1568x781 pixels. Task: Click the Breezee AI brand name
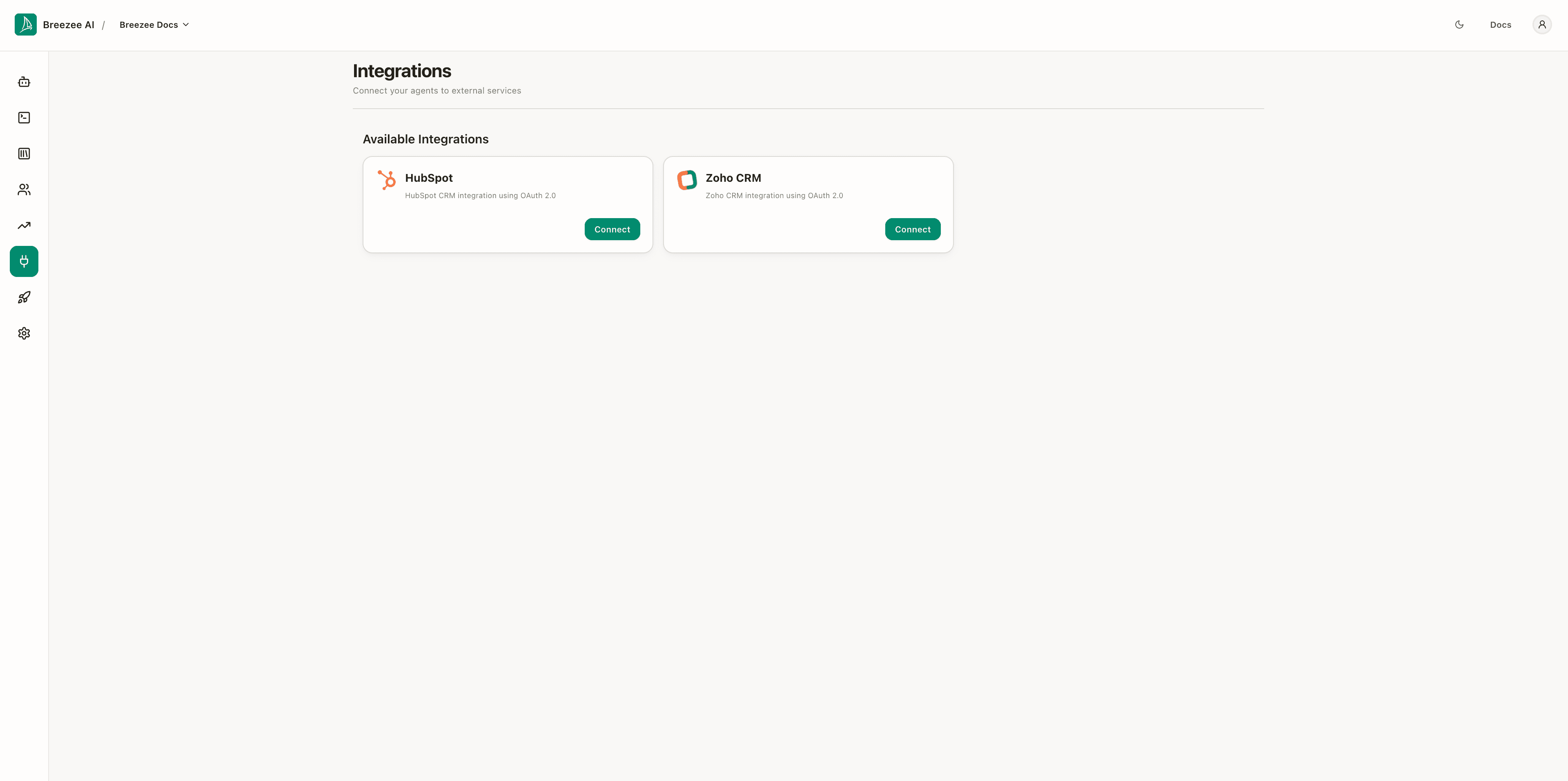(x=69, y=25)
